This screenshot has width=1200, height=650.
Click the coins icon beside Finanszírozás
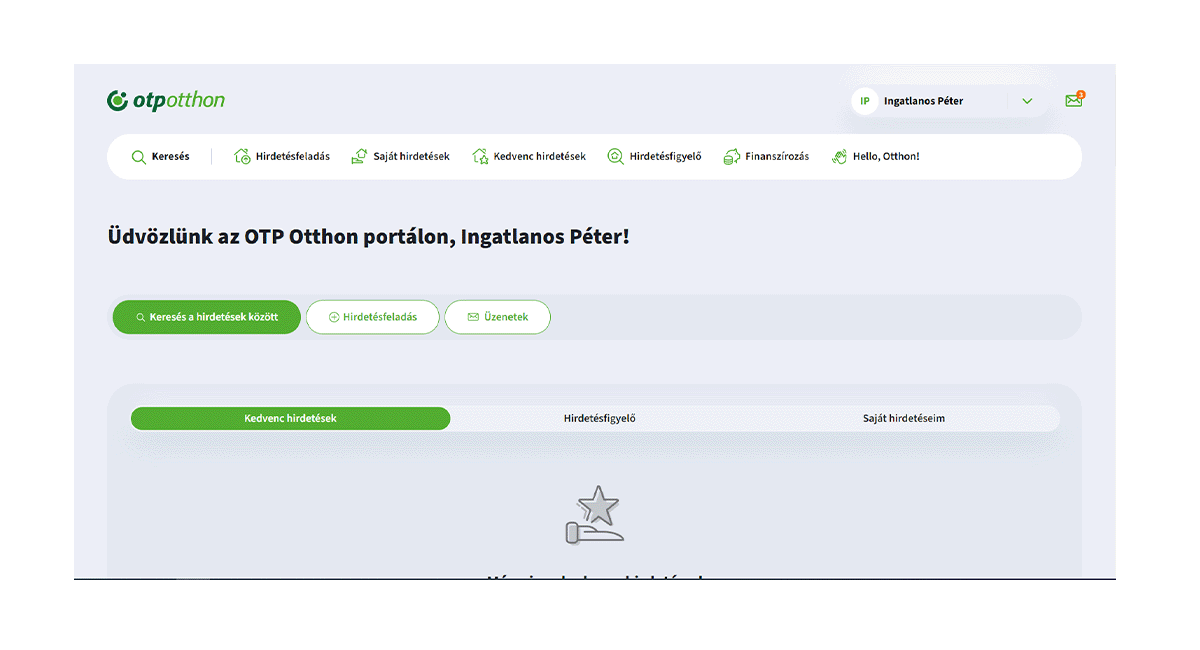click(x=732, y=157)
